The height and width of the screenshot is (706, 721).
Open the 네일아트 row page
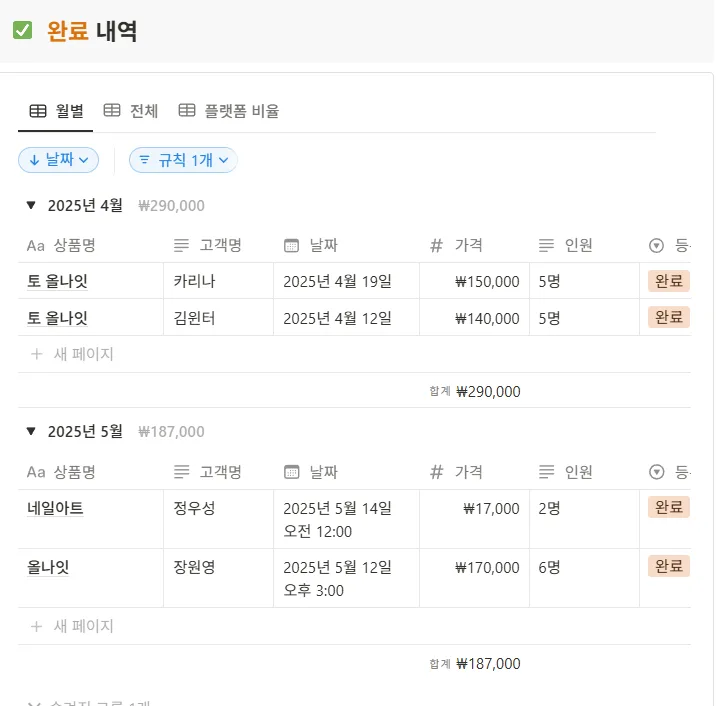pos(56,508)
